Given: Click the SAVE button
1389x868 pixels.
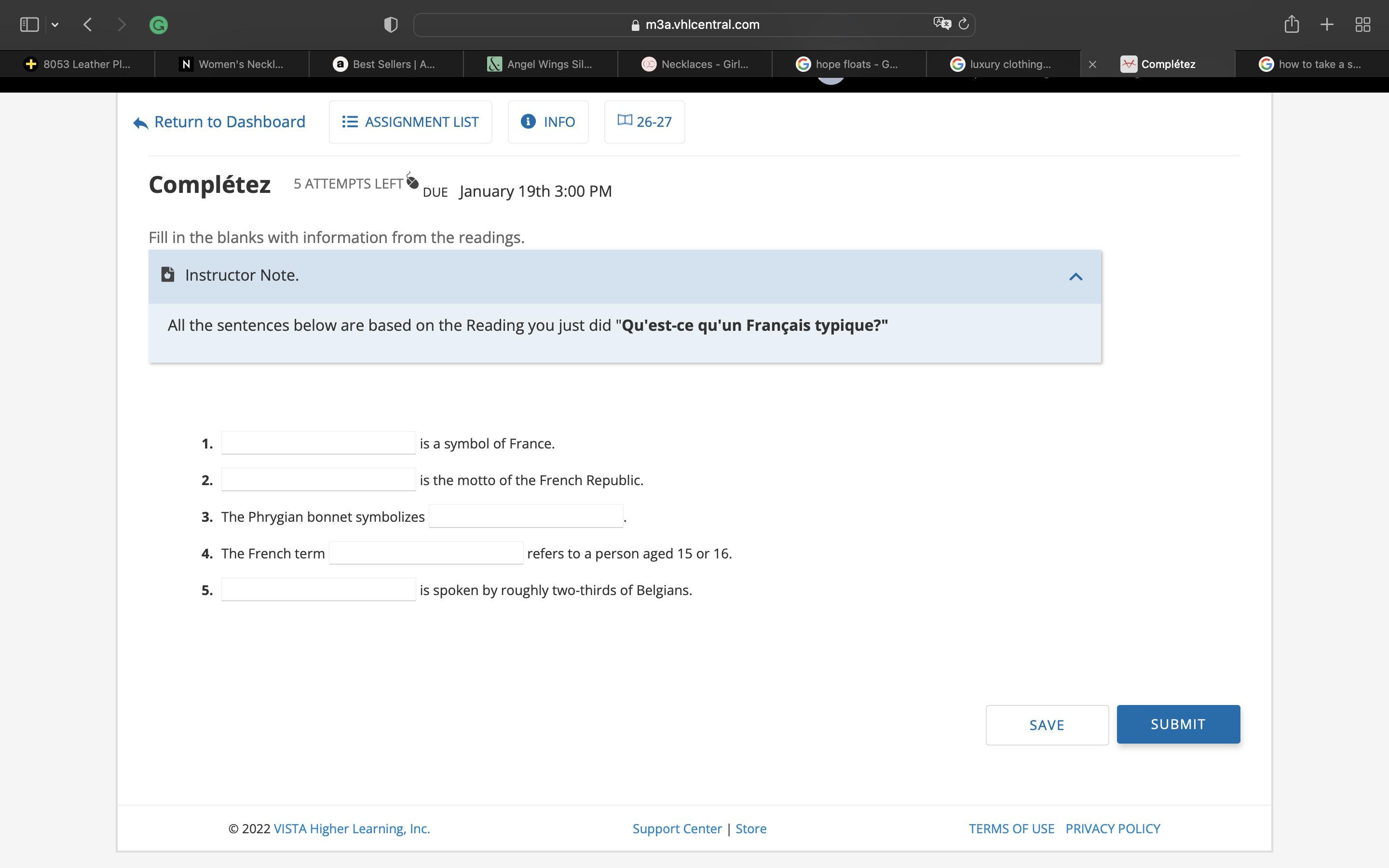Looking at the screenshot, I should tap(1047, 725).
